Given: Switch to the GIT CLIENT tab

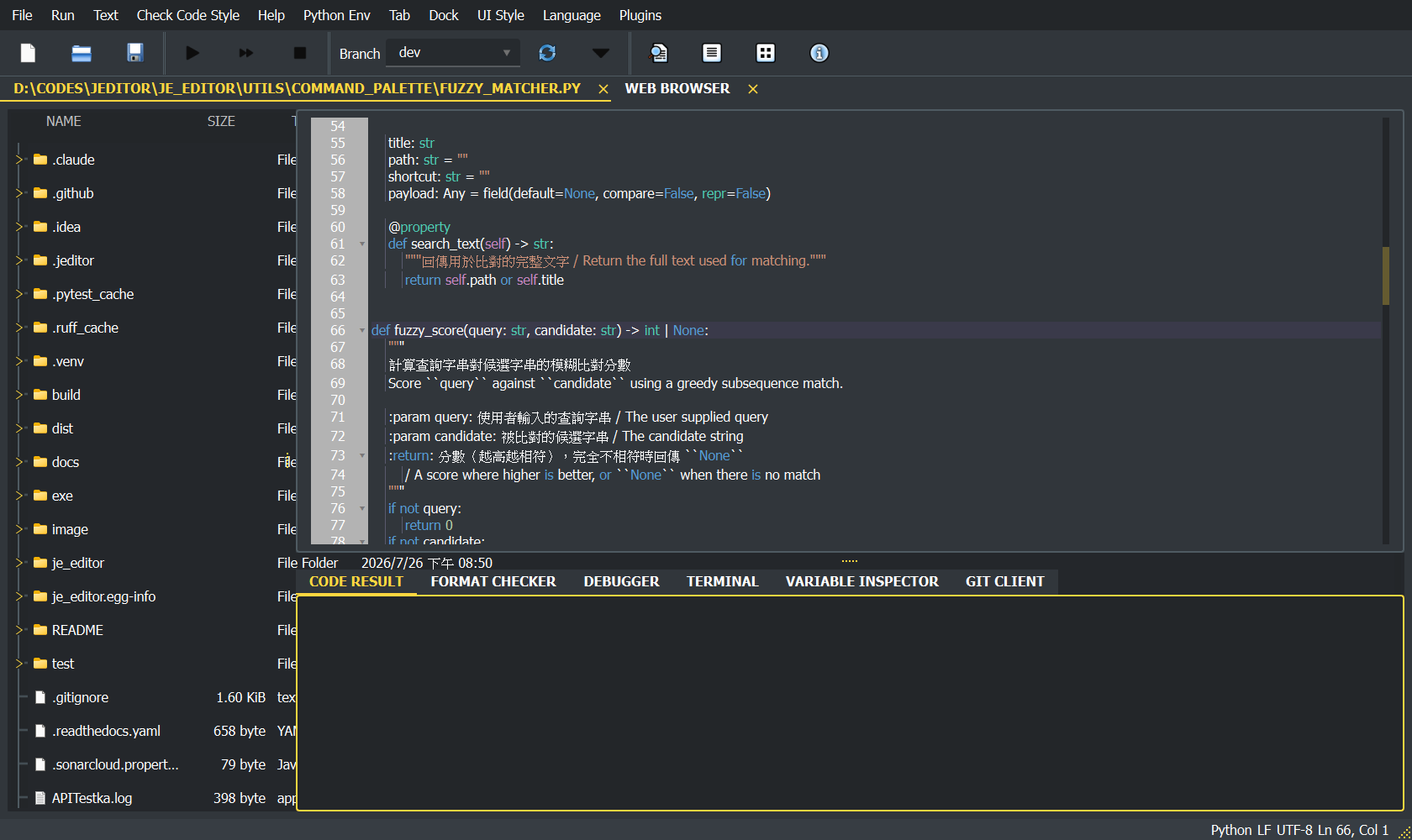Looking at the screenshot, I should (x=1005, y=581).
